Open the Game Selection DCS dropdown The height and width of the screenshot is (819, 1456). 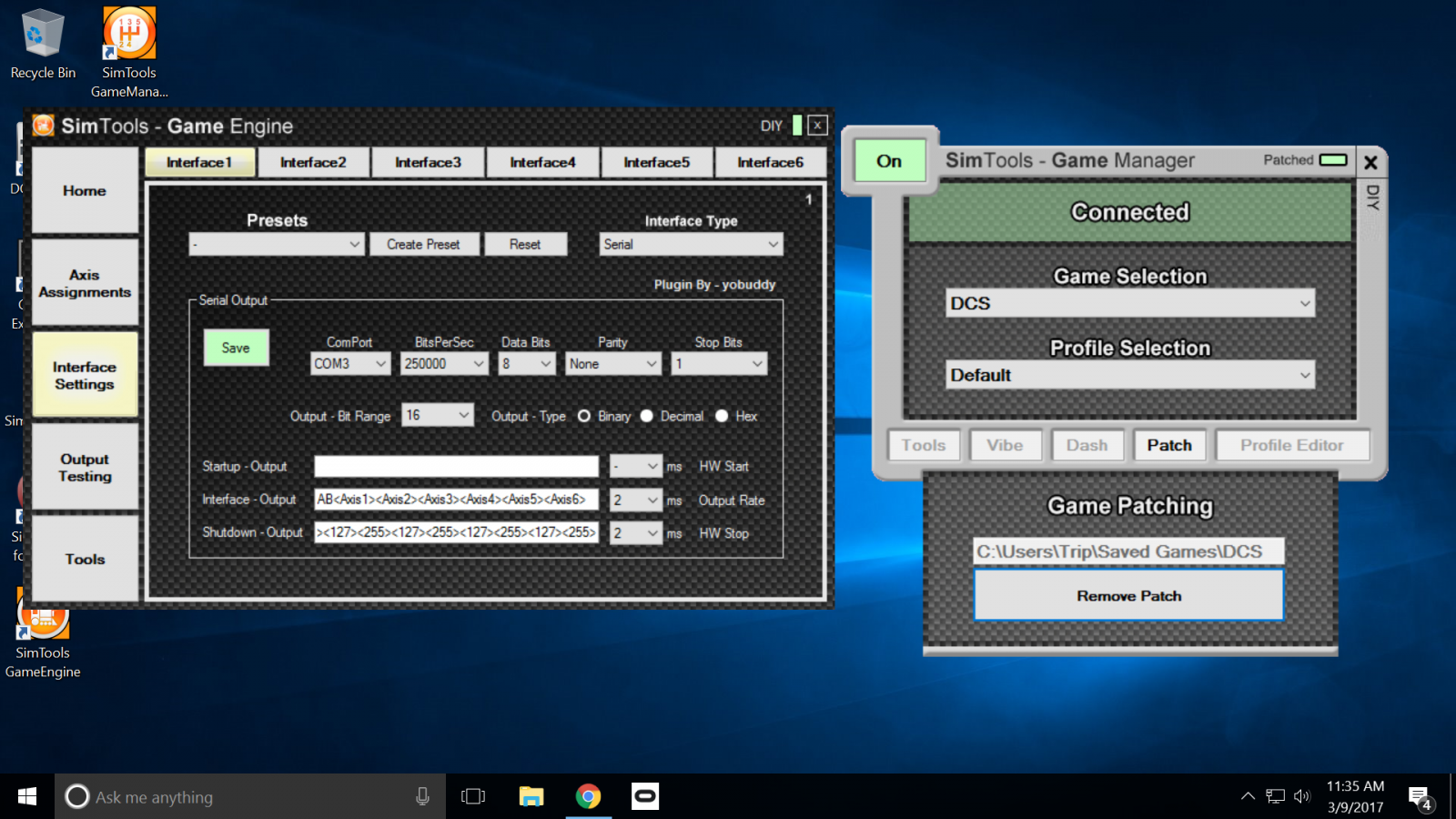[1130, 303]
